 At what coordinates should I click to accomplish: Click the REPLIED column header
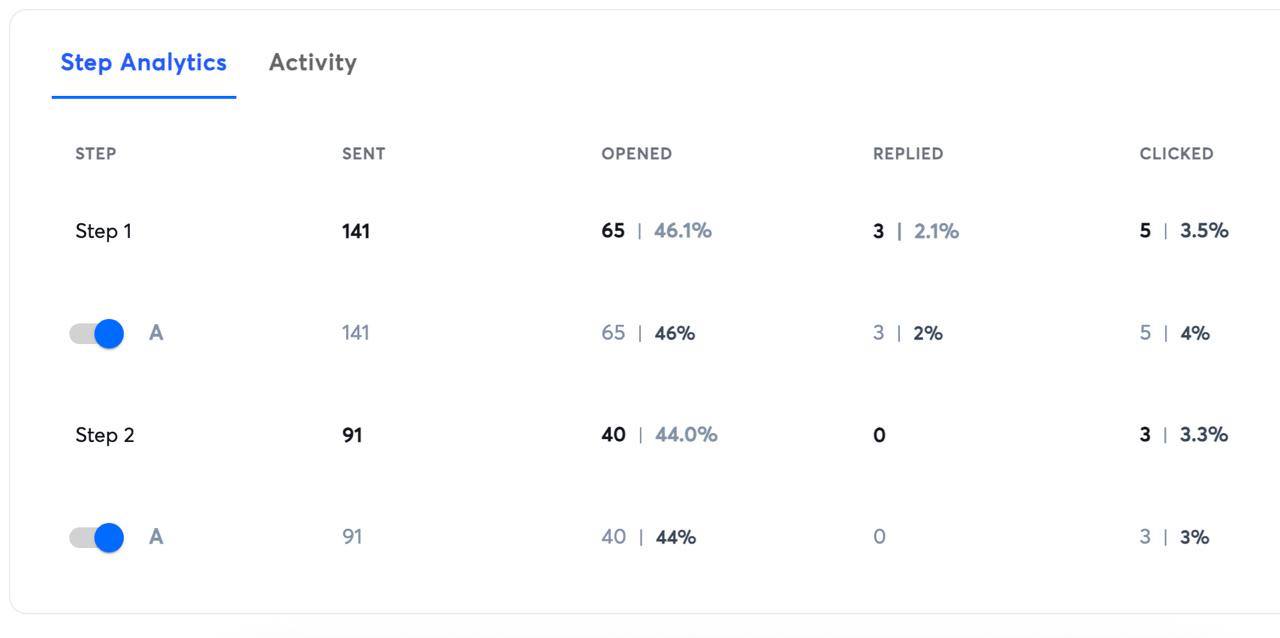point(907,154)
